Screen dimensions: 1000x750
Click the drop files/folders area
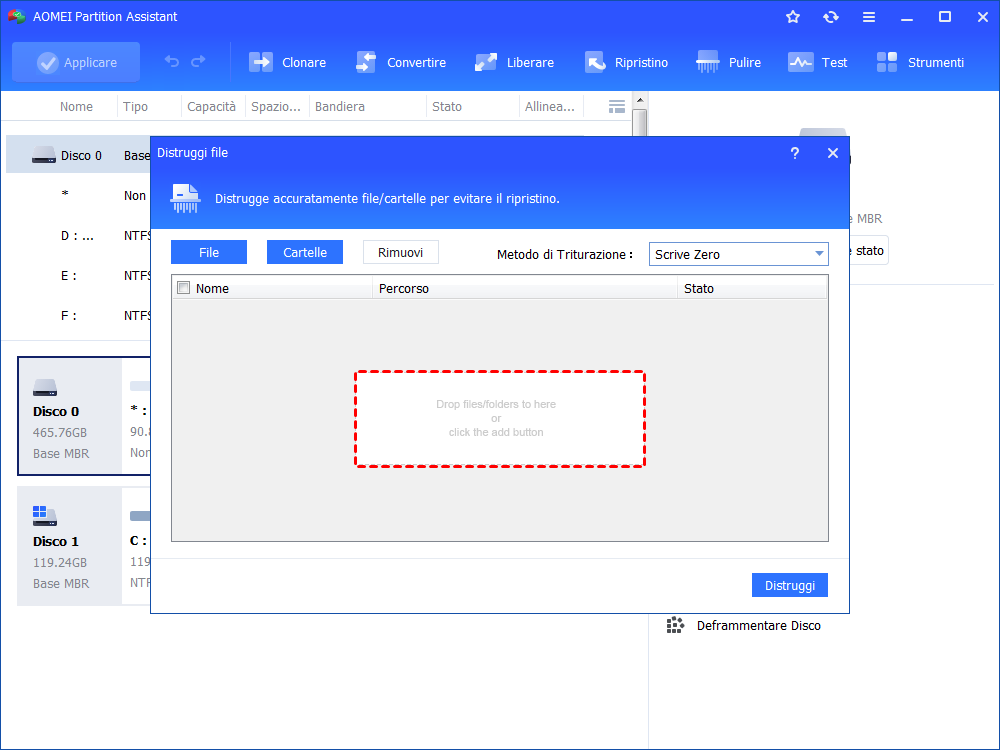pyautogui.click(x=500, y=419)
